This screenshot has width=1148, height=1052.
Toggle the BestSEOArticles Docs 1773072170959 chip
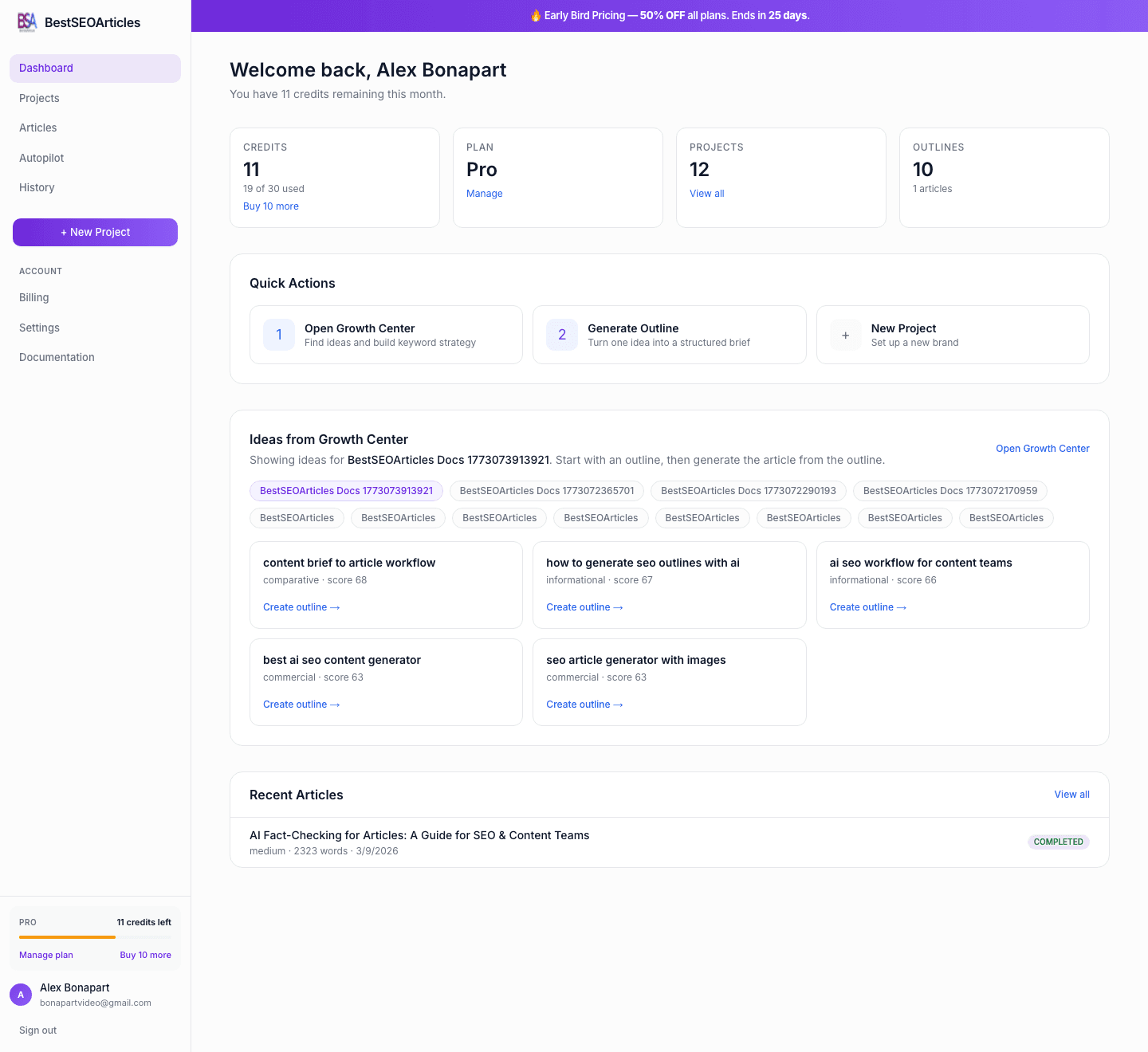tap(950, 491)
